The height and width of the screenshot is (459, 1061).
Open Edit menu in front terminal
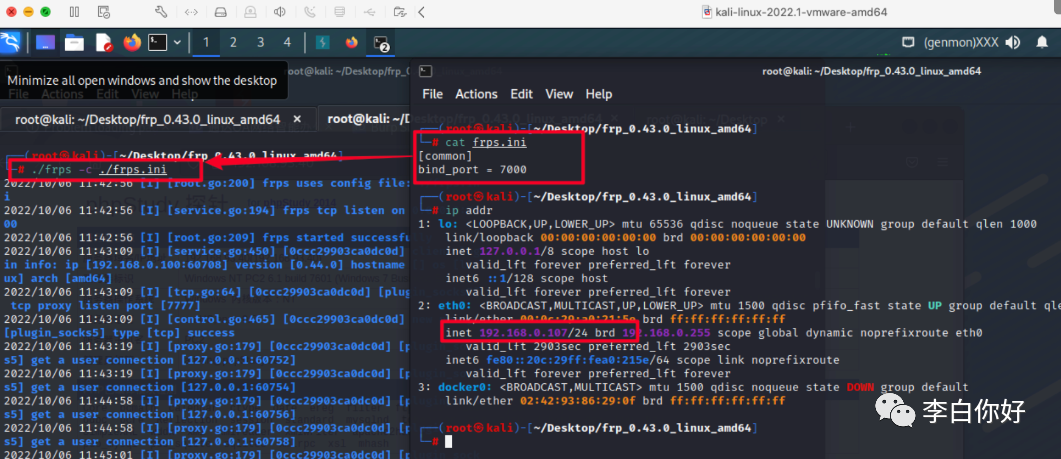tap(522, 94)
